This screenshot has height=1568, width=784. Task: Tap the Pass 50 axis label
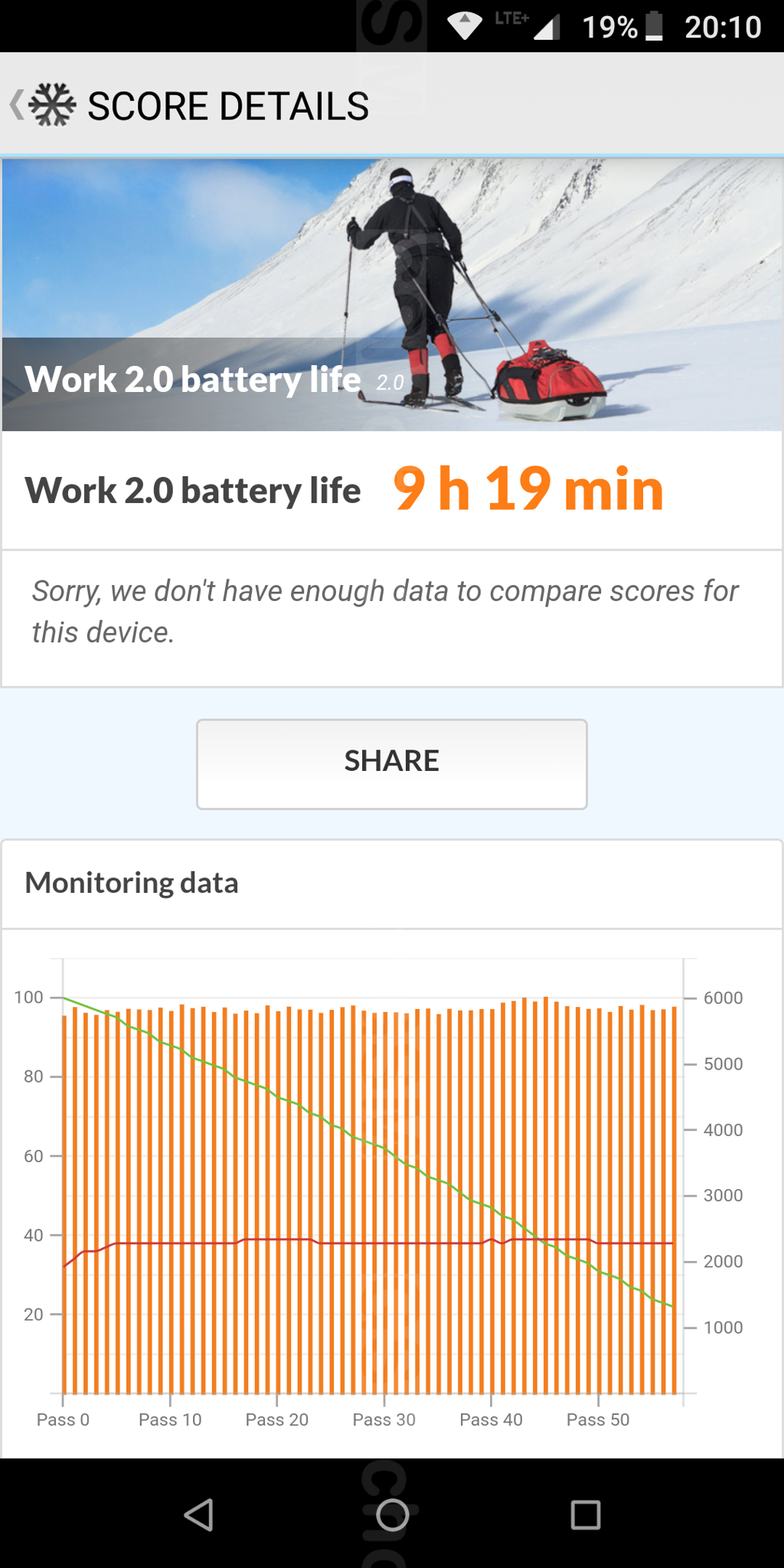(598, 1419)
